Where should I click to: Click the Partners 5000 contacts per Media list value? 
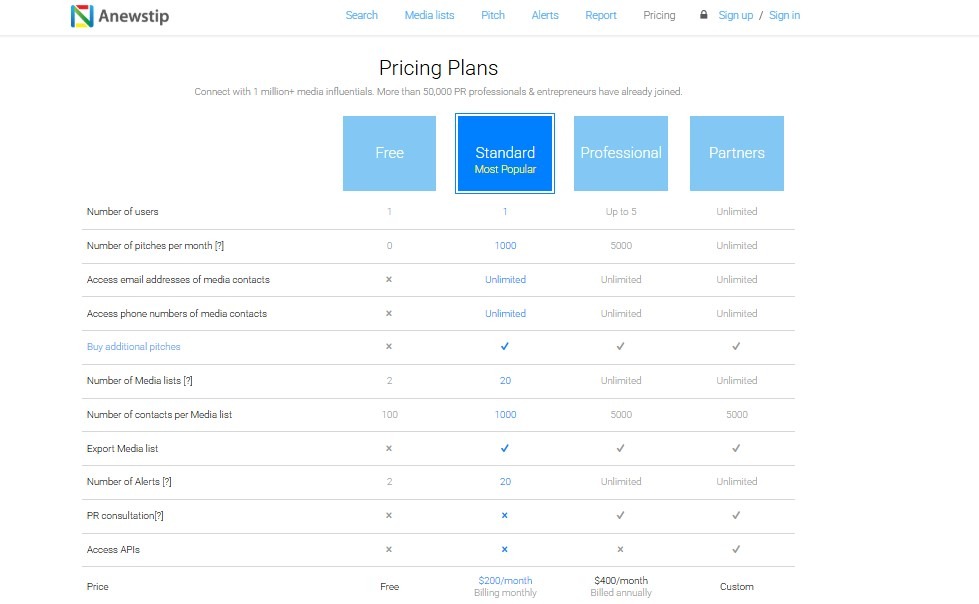(737, 414)
